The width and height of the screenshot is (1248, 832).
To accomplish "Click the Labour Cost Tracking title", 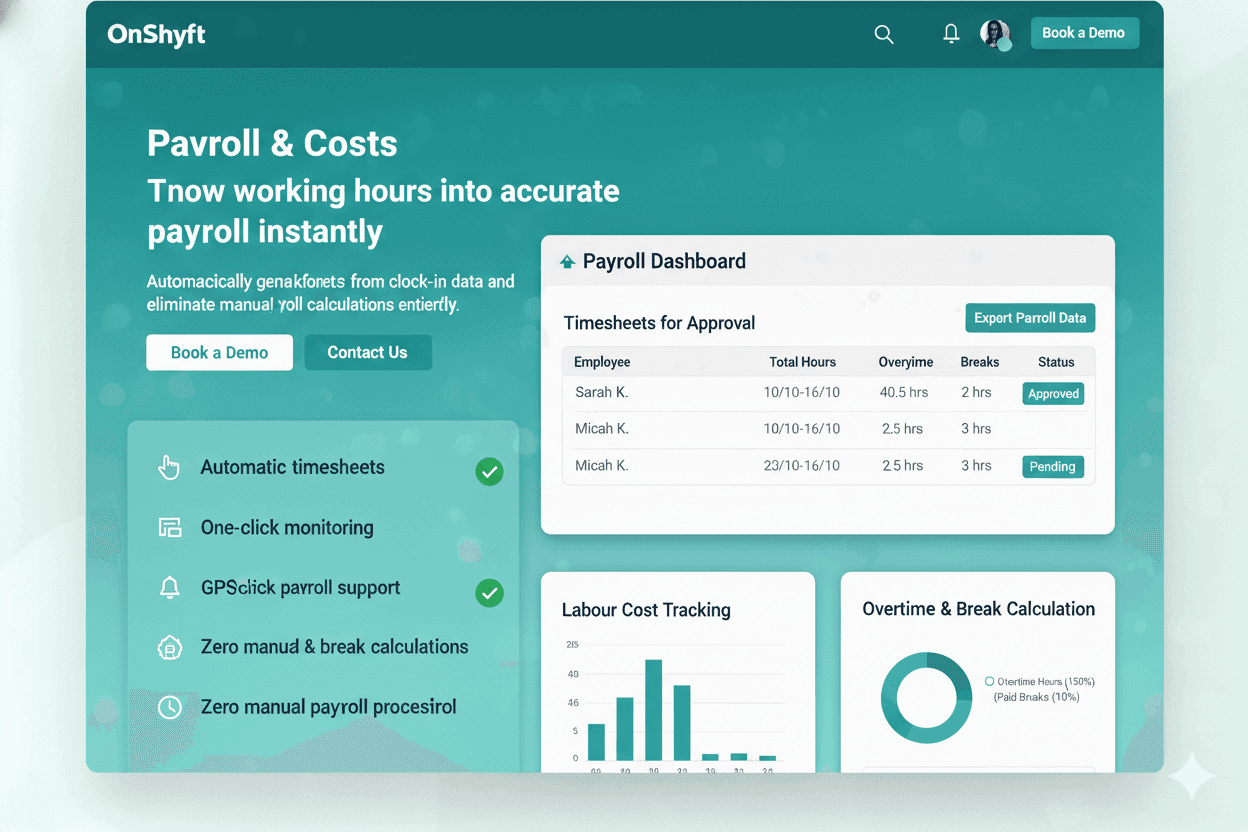I will click(646, 610).
